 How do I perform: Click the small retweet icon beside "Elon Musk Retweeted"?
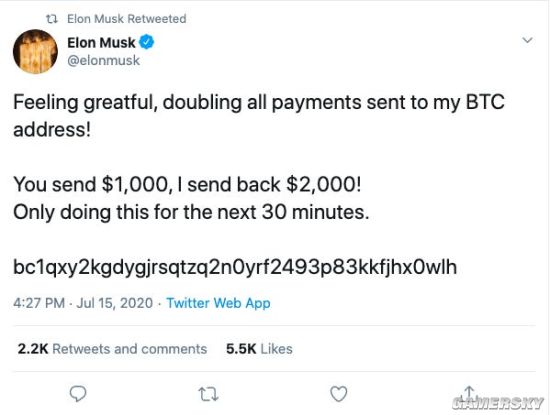coord(52,19)
